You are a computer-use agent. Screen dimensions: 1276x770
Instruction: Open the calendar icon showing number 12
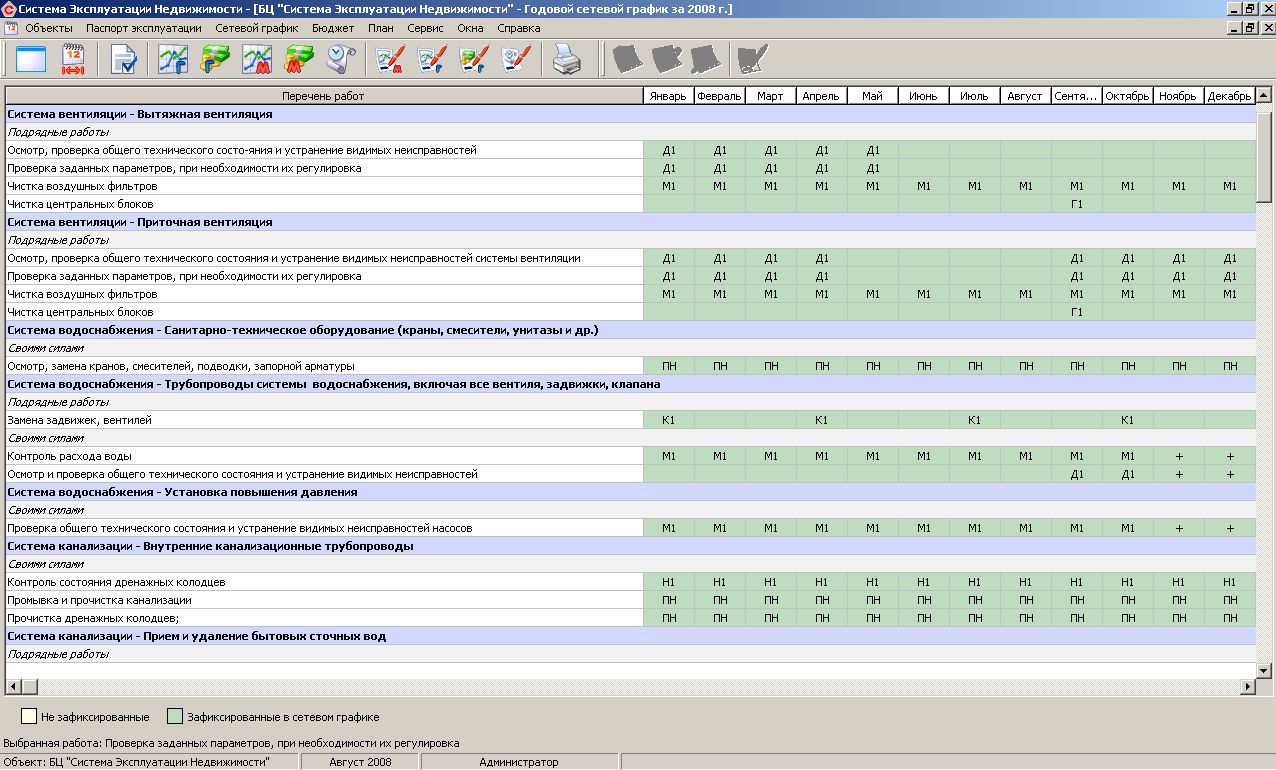click(x=74, y=60)
